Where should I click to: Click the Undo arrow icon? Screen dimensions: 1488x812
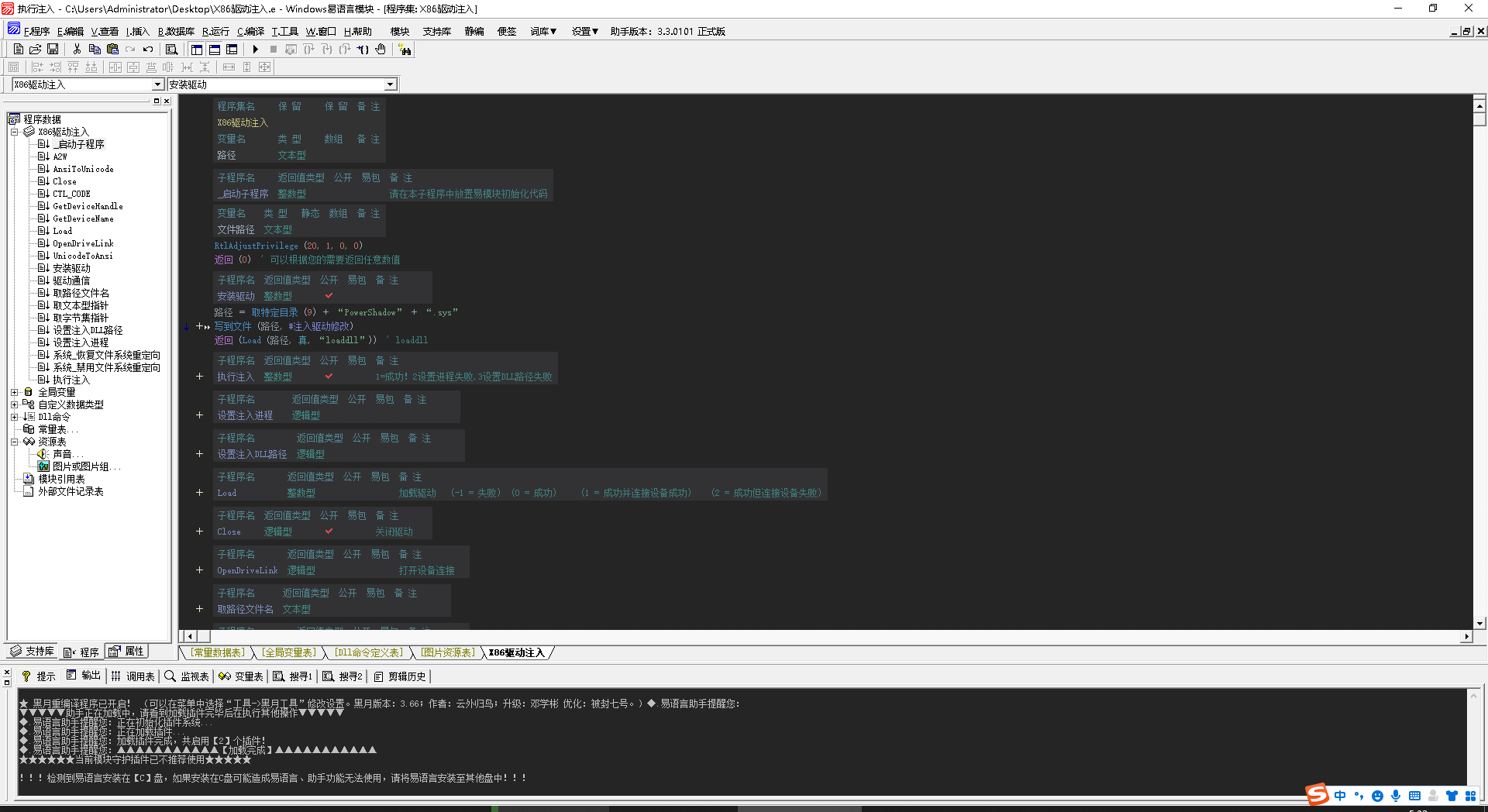[x=148, y=49]
